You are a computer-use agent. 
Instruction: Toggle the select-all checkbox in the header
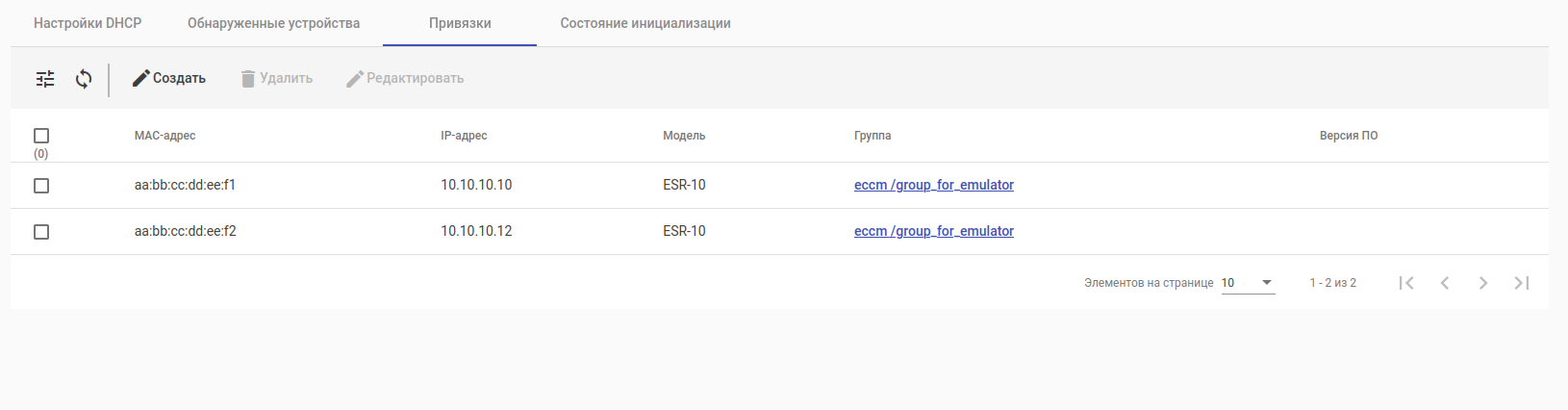point(41,136)
